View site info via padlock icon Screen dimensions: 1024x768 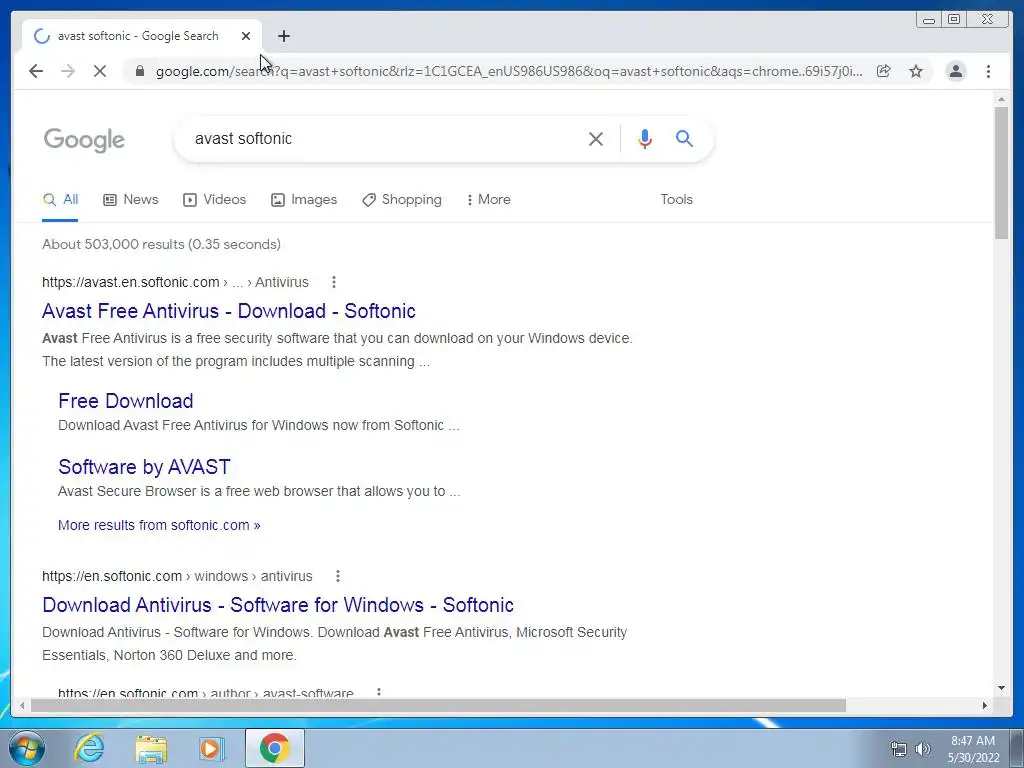point(140,71)
